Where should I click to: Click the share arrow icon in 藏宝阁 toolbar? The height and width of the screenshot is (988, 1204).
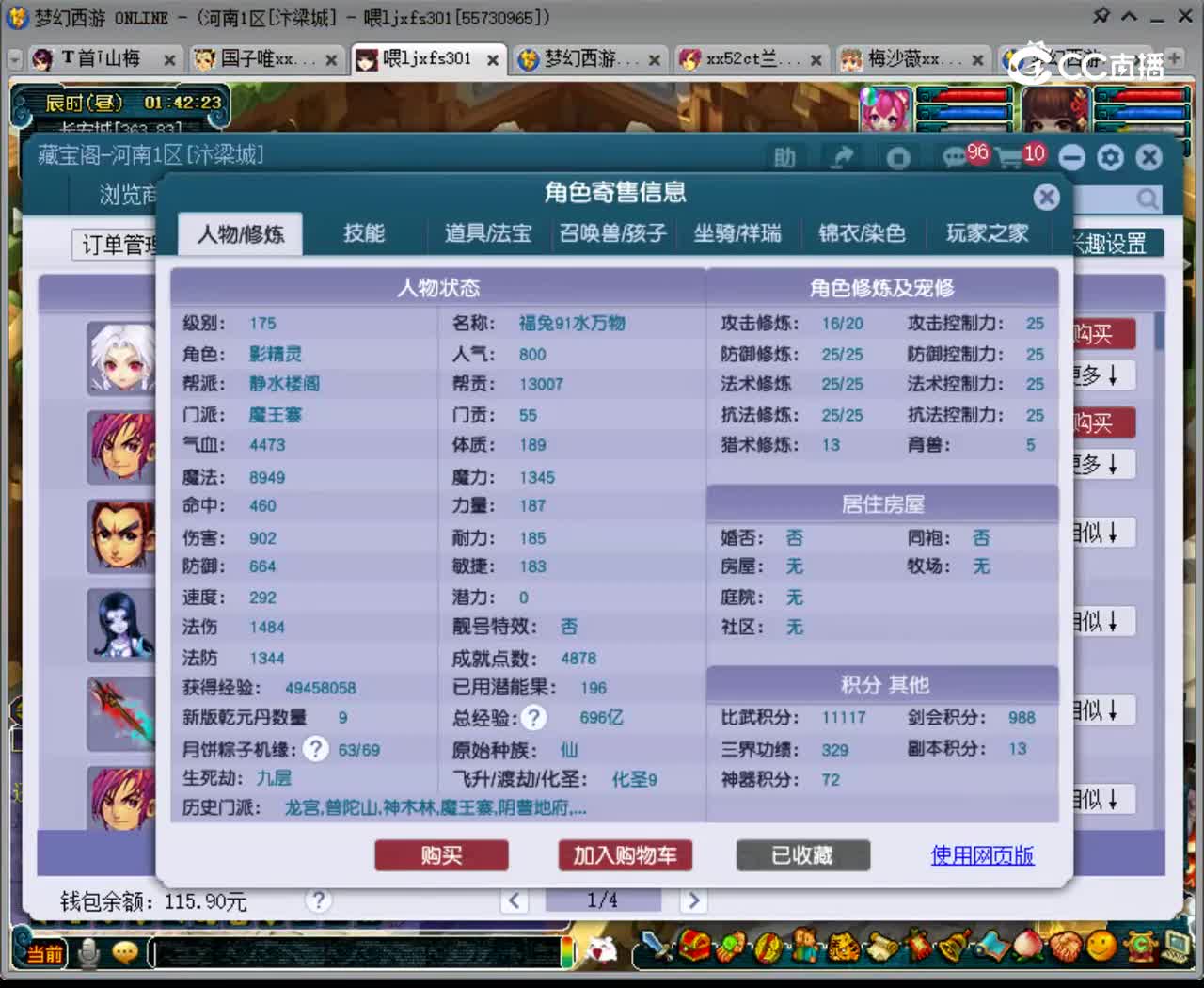842,157
